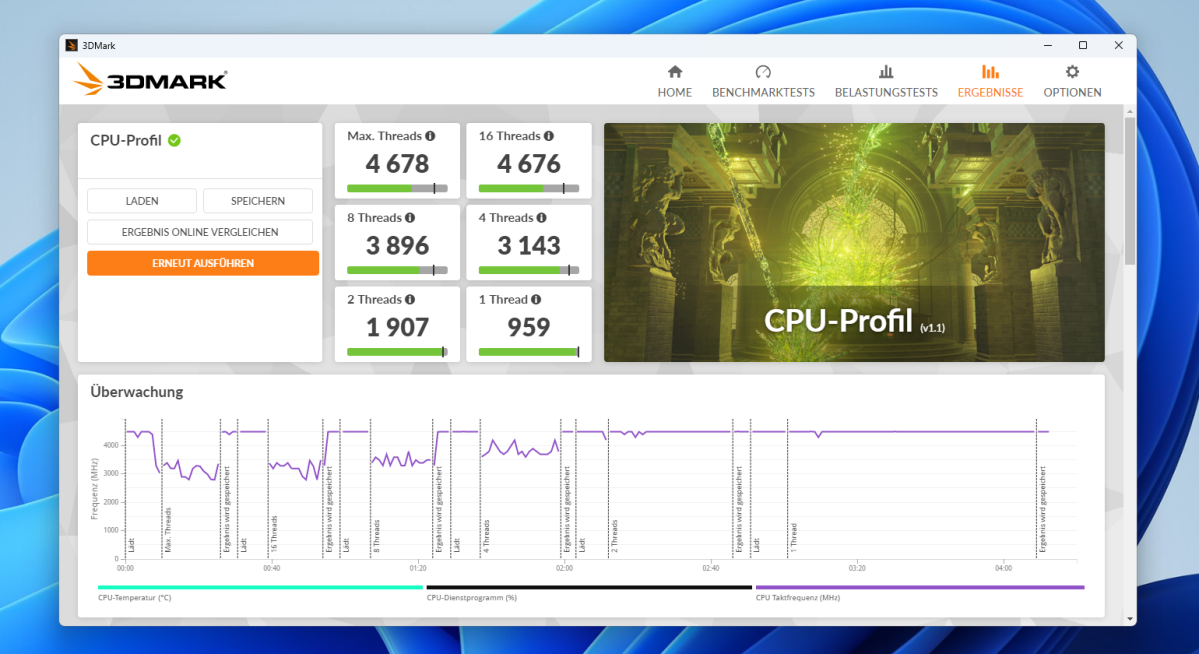Click the 2 Threads score bar
This screenshot has width=1199, height=654.
click(x=397, y=352)
